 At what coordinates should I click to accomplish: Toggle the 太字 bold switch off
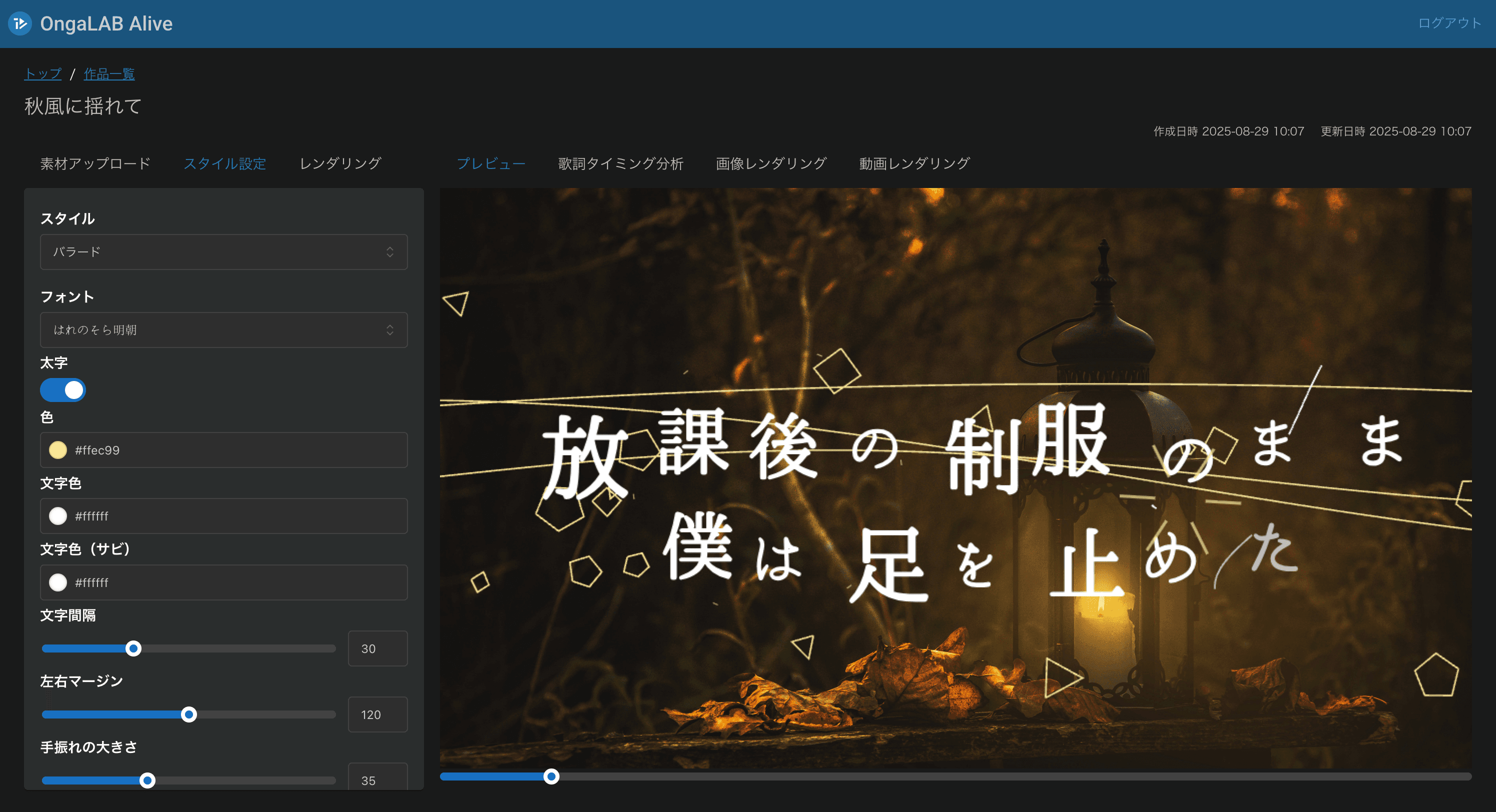coord(62,390)
